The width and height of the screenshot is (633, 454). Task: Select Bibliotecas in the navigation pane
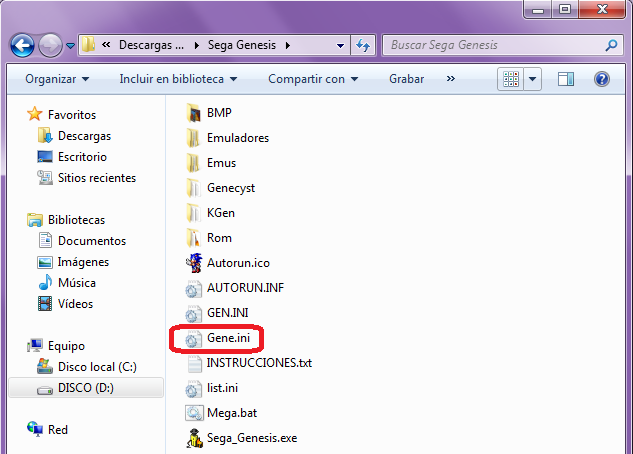click(76, 220)
